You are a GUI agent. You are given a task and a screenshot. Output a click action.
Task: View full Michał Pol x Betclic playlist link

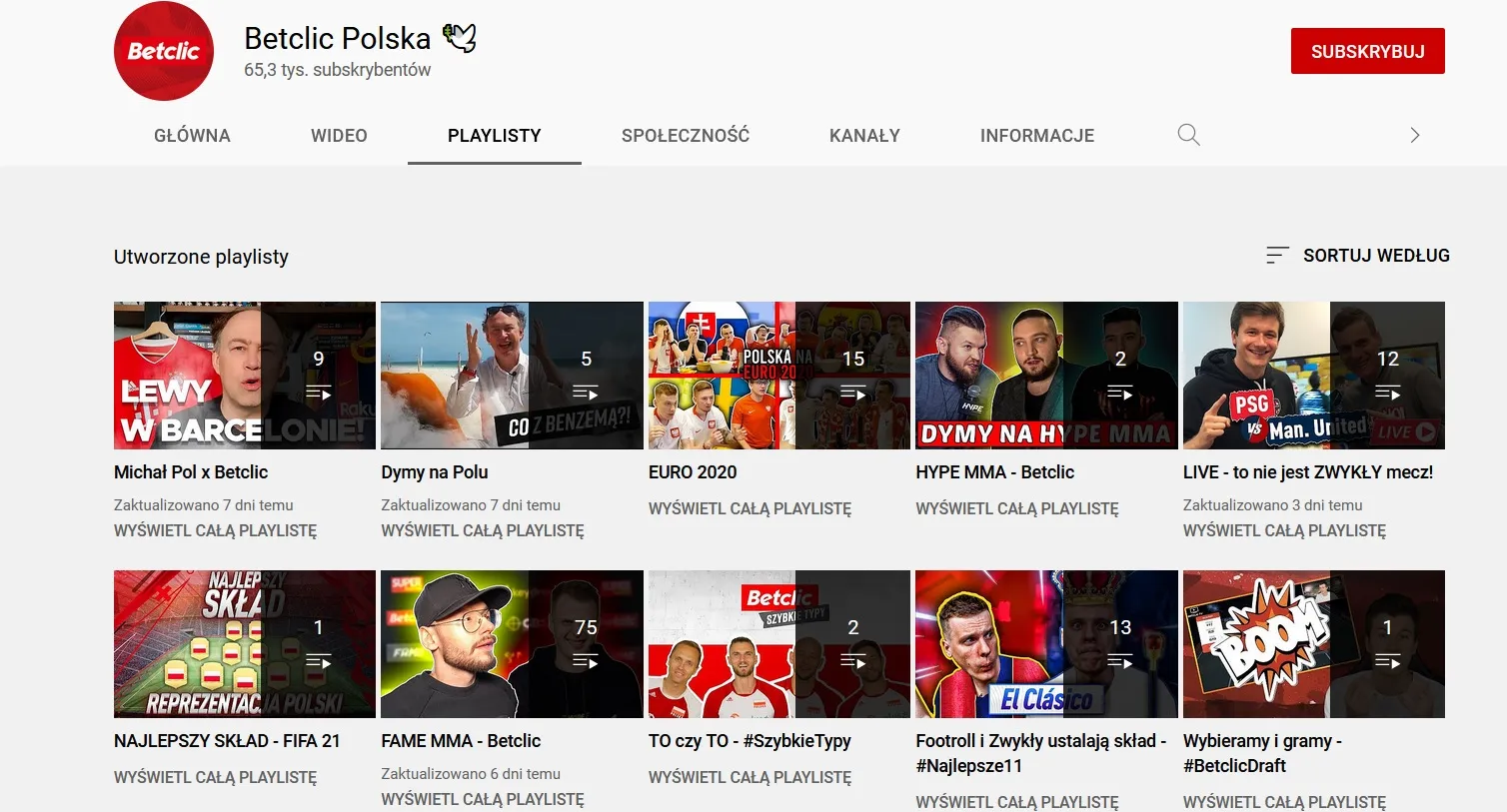215,531
